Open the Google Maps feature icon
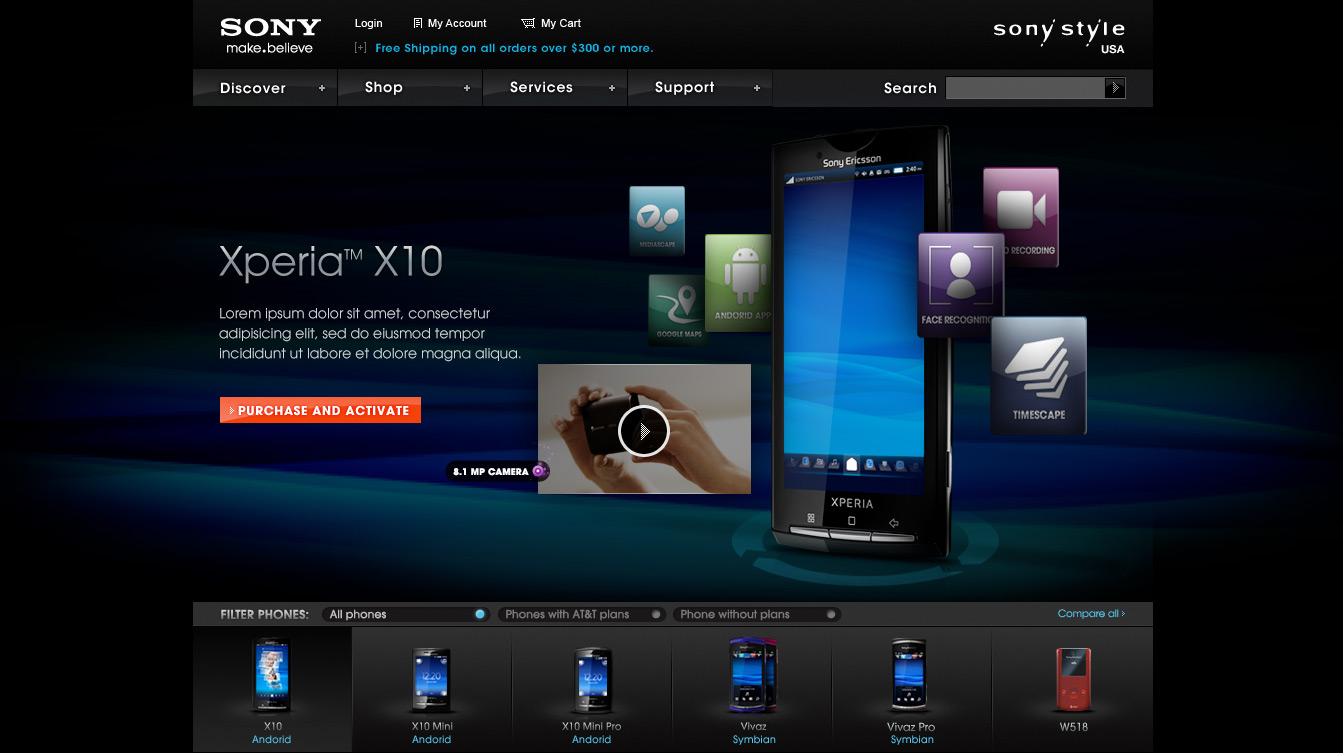The image size is (1343, 753). pyautogui.click(x=678, y=309)
